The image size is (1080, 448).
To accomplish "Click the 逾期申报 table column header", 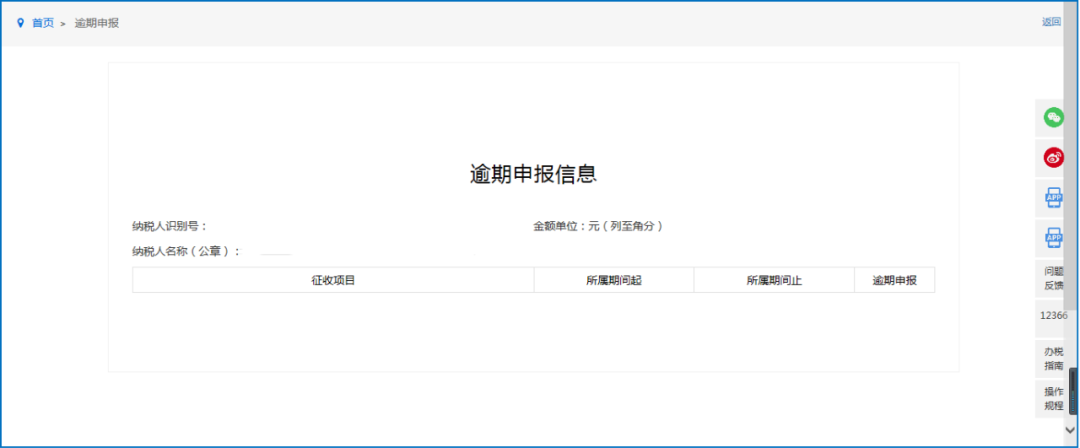I will tap(895, 280).
